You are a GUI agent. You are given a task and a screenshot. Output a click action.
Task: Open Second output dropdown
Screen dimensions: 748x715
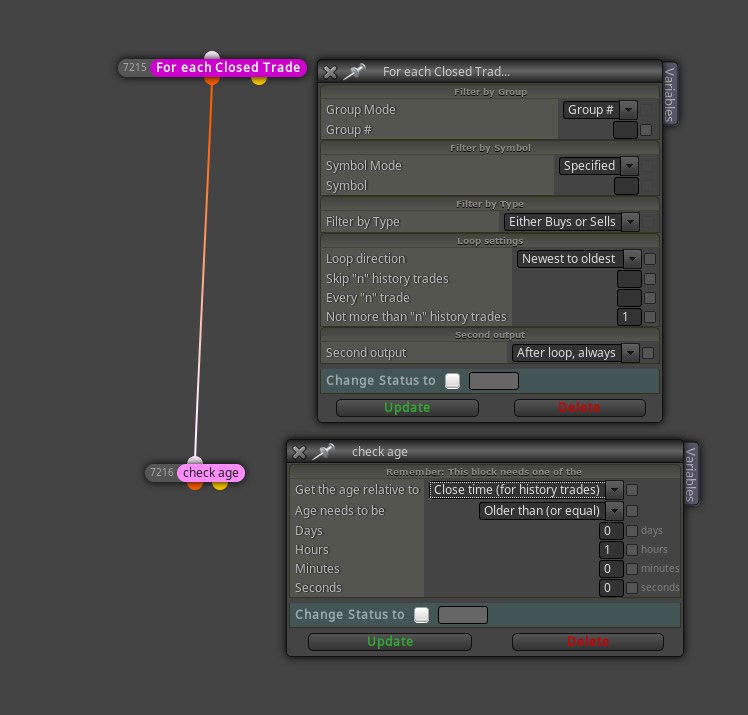click(x=575, y=353)
